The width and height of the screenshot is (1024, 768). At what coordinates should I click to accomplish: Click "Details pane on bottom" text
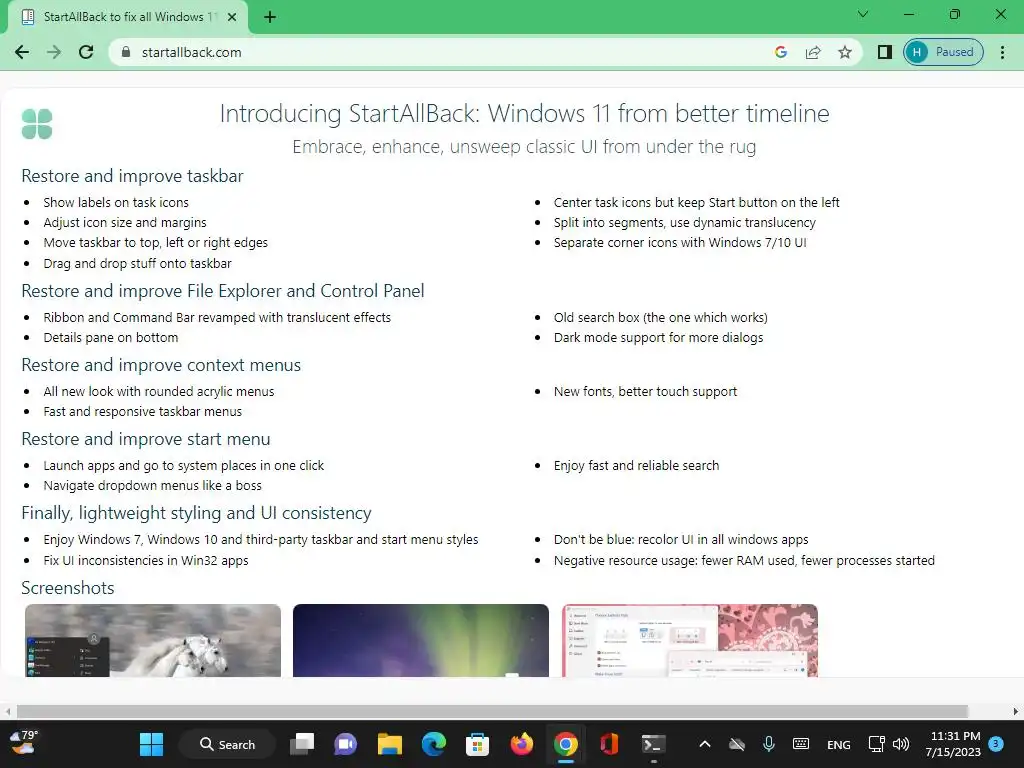(110, 338)
